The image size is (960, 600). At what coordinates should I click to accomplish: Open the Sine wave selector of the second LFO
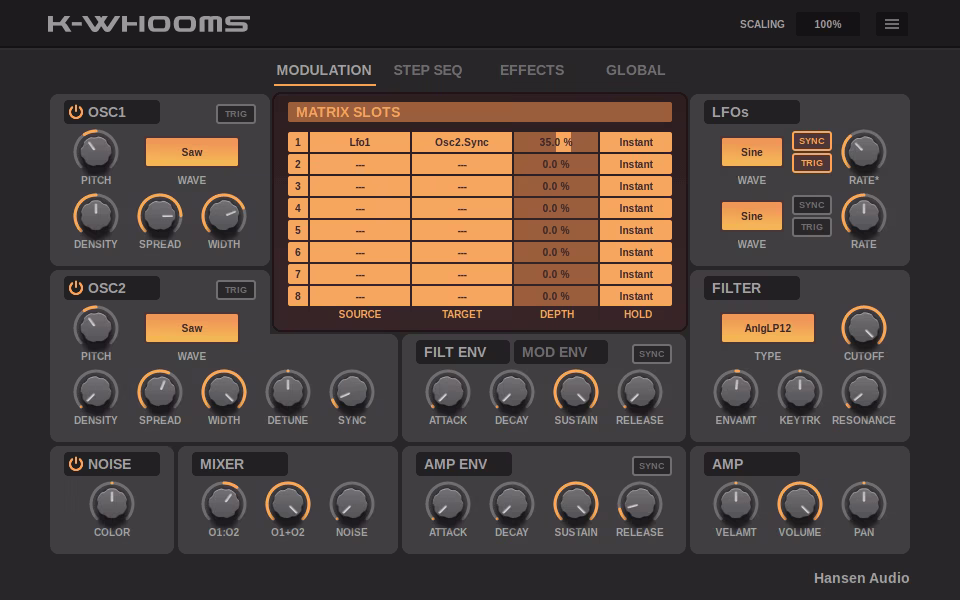[751, 216]
